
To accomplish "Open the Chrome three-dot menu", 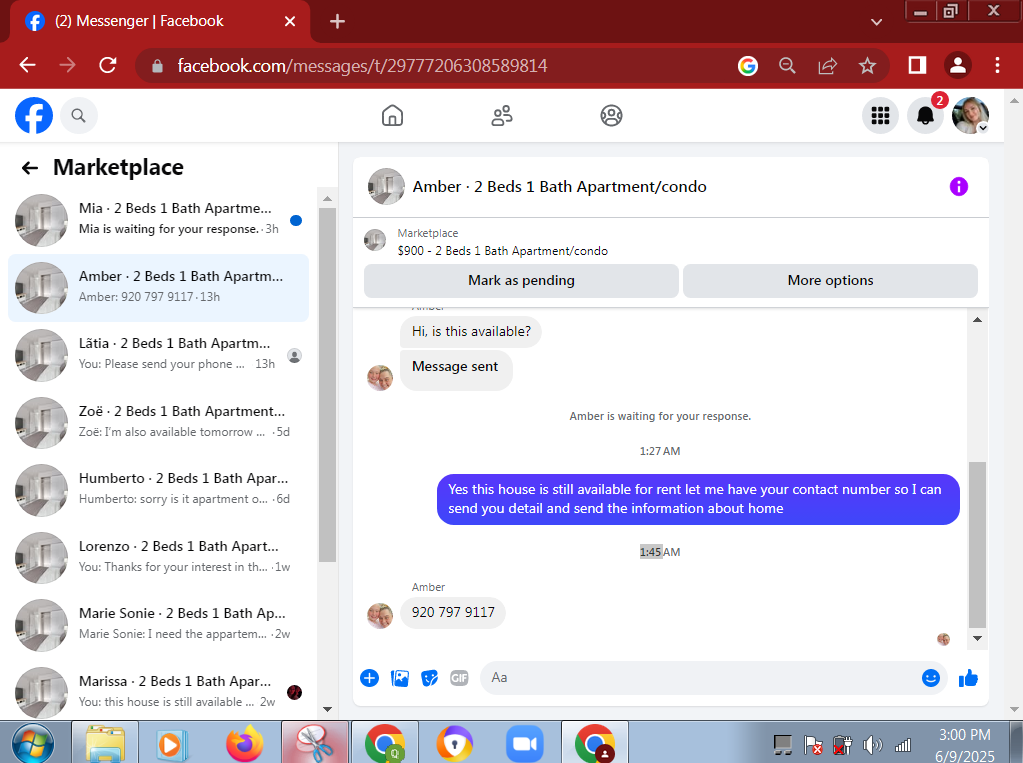I will pyautogui.click(x=997, y=65).
